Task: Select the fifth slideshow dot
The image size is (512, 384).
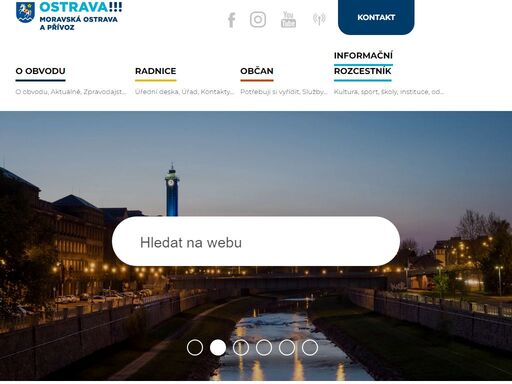Action: (x=287, y=348)
